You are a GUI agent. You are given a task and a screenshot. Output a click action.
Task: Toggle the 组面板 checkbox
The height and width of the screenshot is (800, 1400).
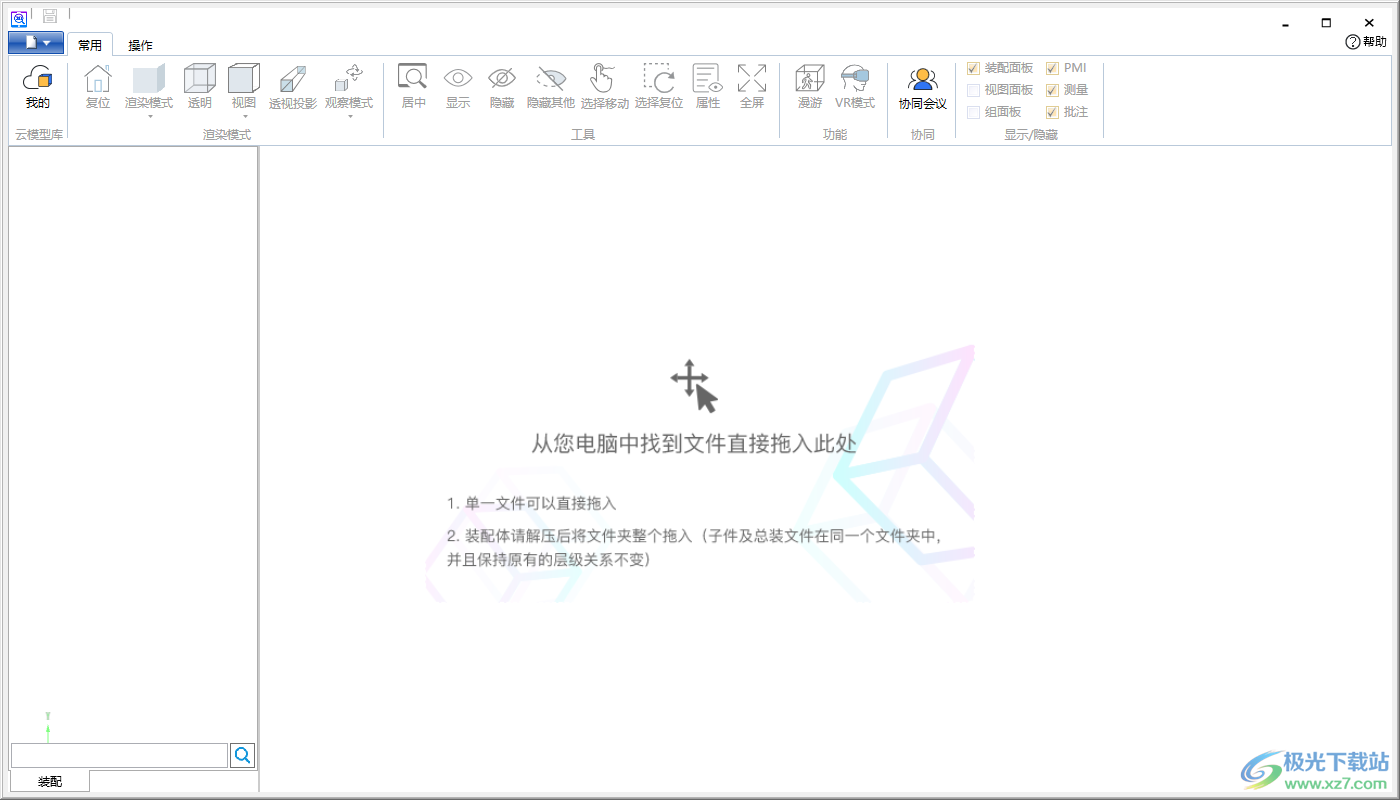tap(974, 112)
